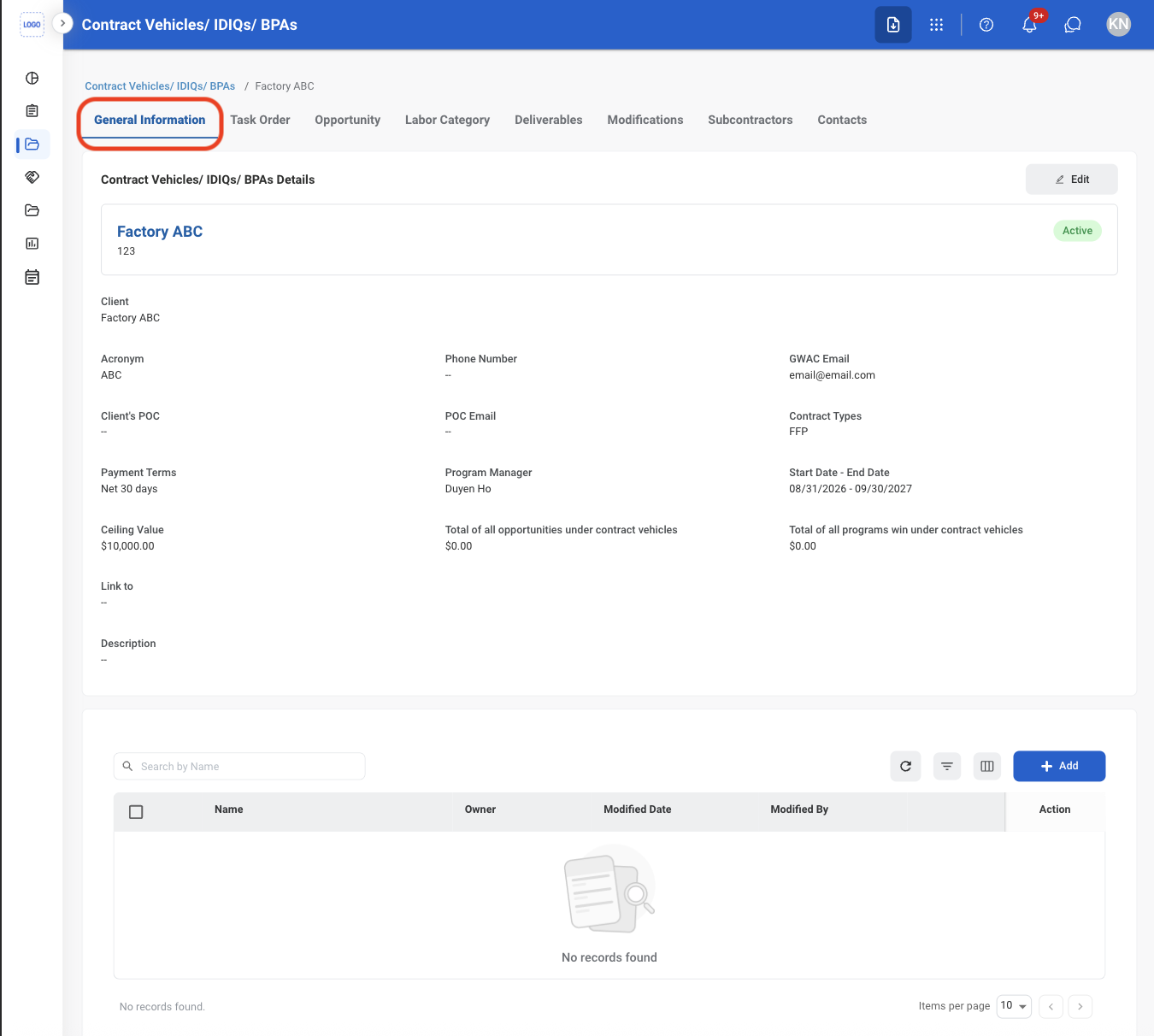Open the items per page dropdown
Viewport: 1154px width, 1036px height.
(1014, 1006)
